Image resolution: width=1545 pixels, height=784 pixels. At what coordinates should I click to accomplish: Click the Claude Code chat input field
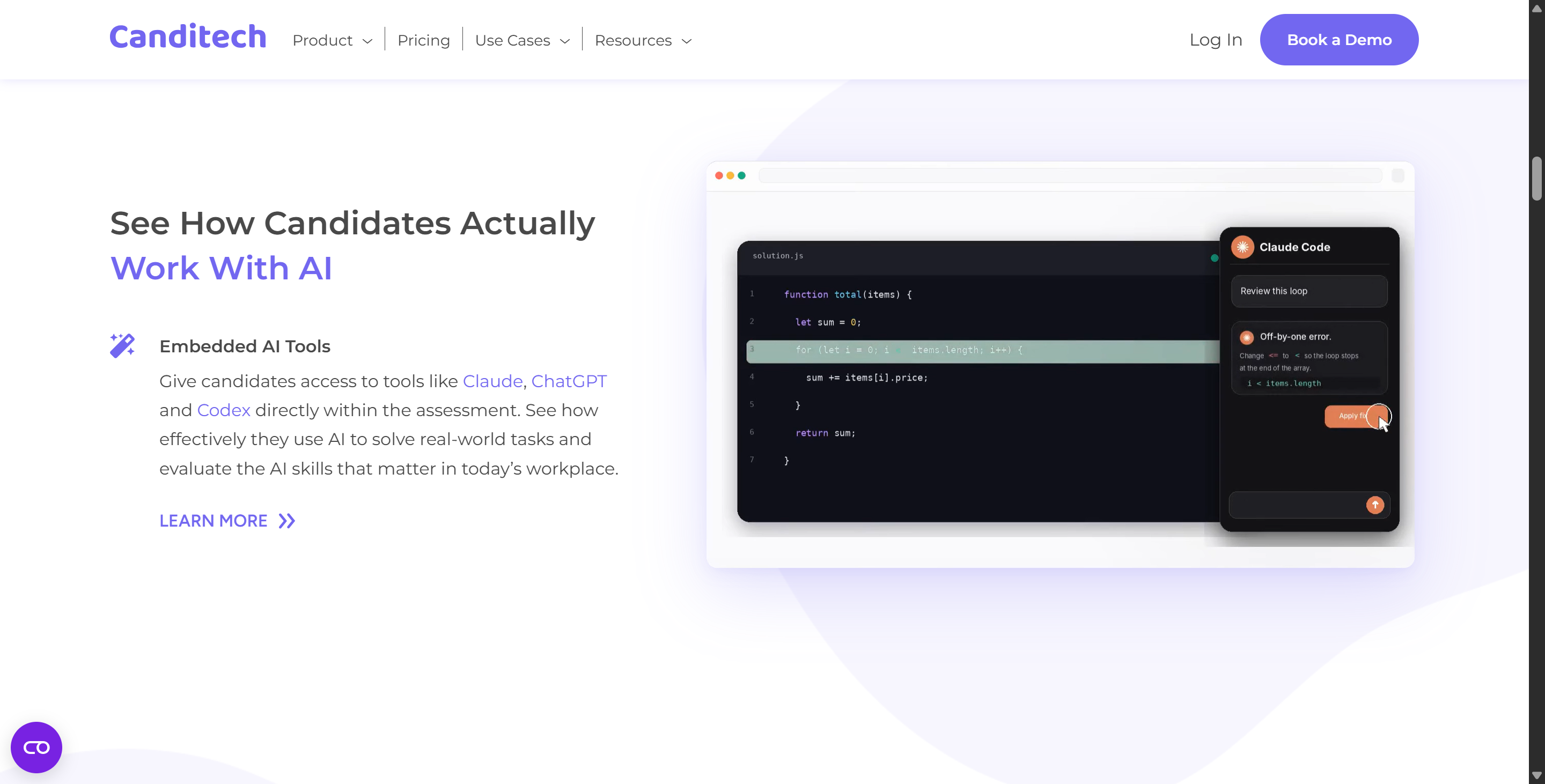click(1309, 505)
